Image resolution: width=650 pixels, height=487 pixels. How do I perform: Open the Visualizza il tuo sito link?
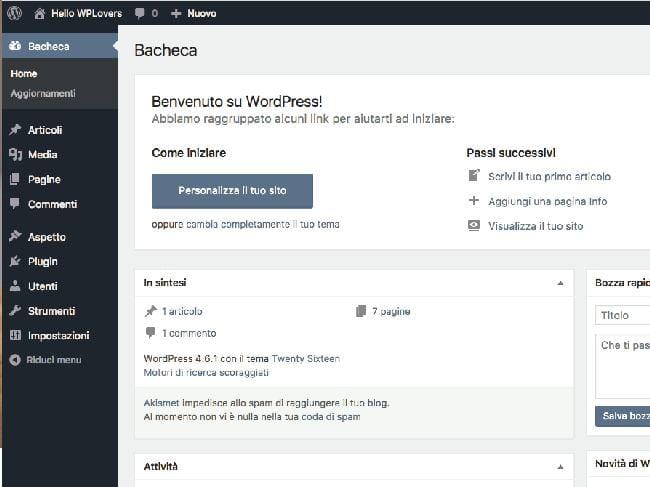[x=535, y=226]
